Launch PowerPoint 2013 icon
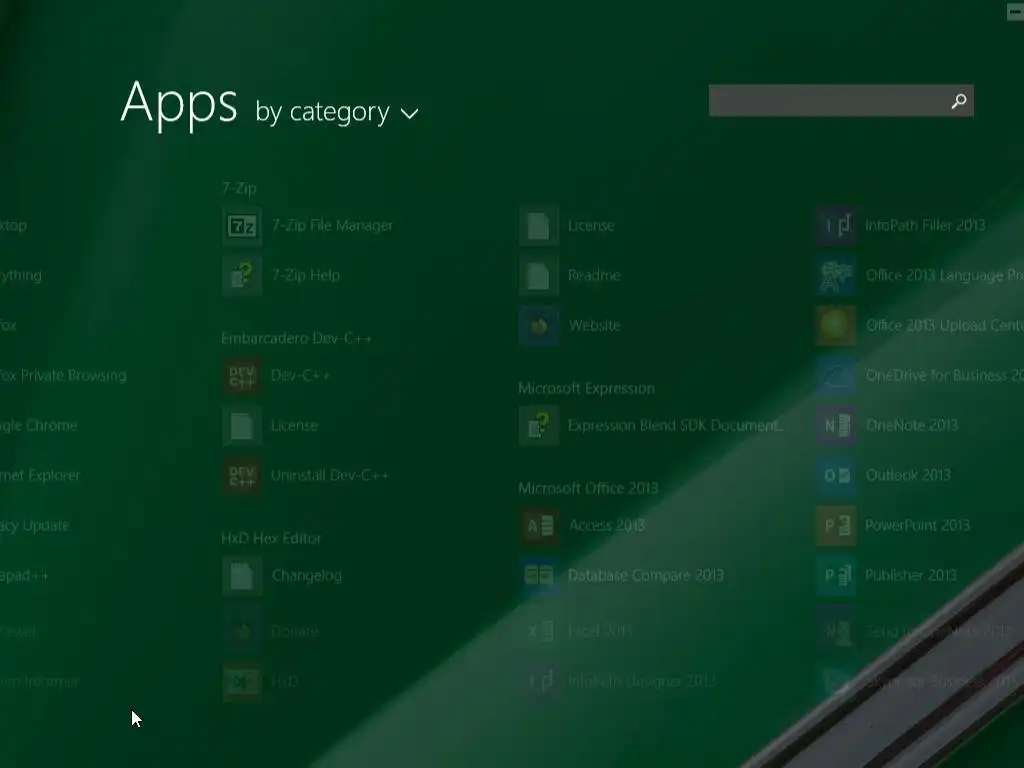Screen dimensions: 1024x768 point(836,526)
